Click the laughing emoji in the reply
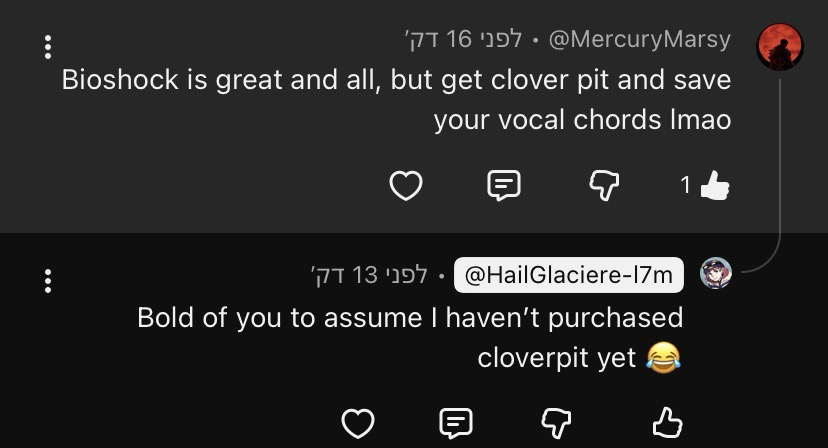The height and width of the screenshot is (448, 828). pyautogui.click(x=664, y=357)
